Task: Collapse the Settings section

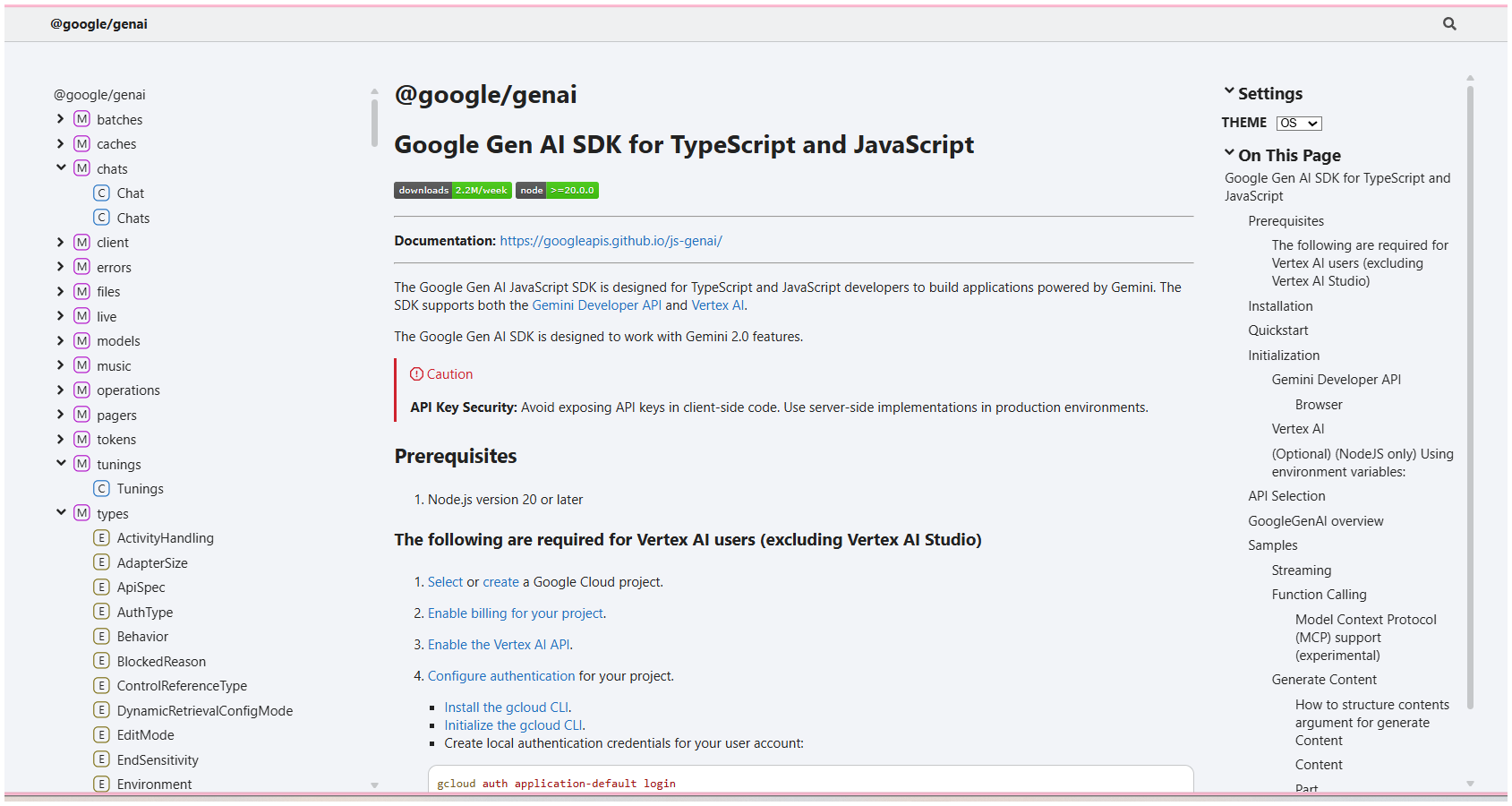Action: tap(1263, 93)
